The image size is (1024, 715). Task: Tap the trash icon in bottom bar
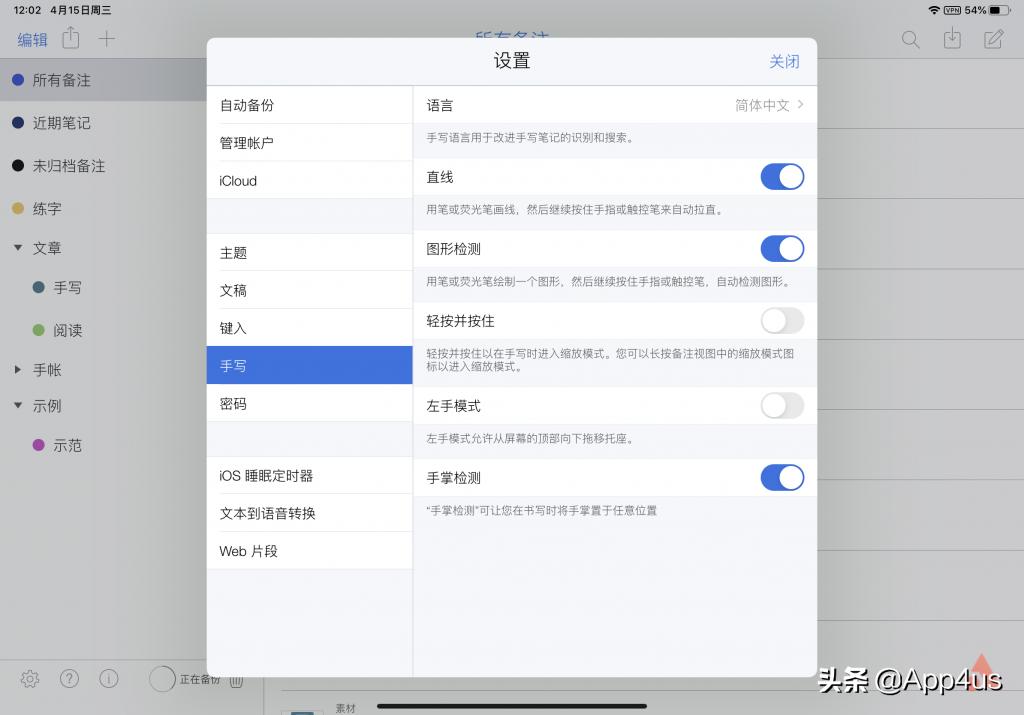236,680
